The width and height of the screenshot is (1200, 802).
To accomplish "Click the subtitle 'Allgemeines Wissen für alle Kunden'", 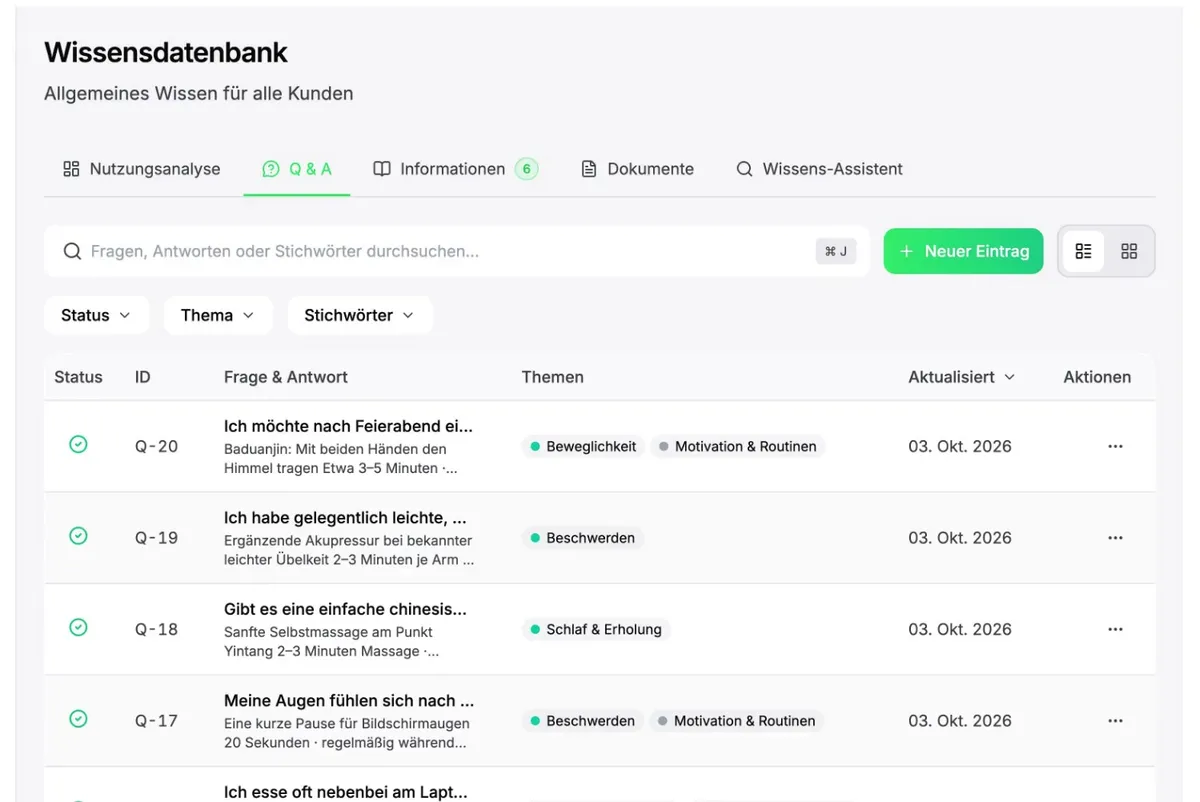I will 199,94.
